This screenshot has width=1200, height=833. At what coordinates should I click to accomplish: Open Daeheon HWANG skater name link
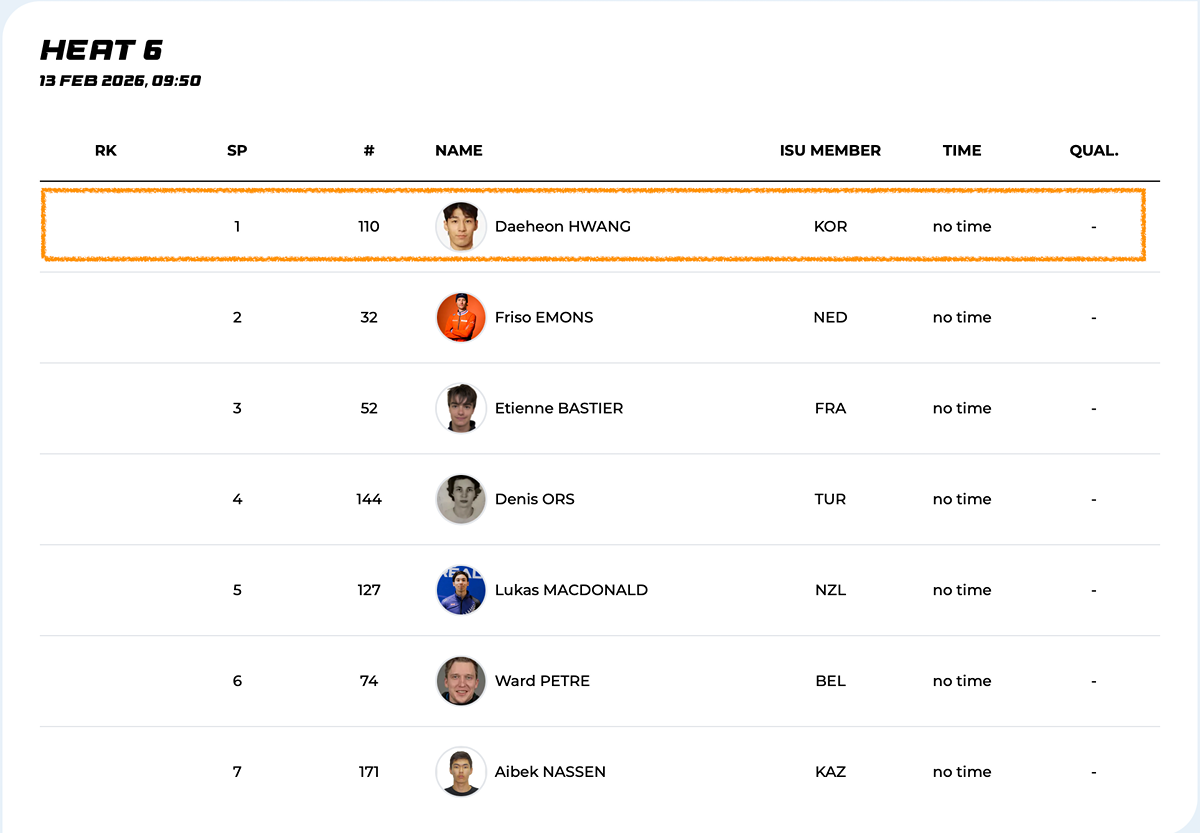tap(562, 227)
